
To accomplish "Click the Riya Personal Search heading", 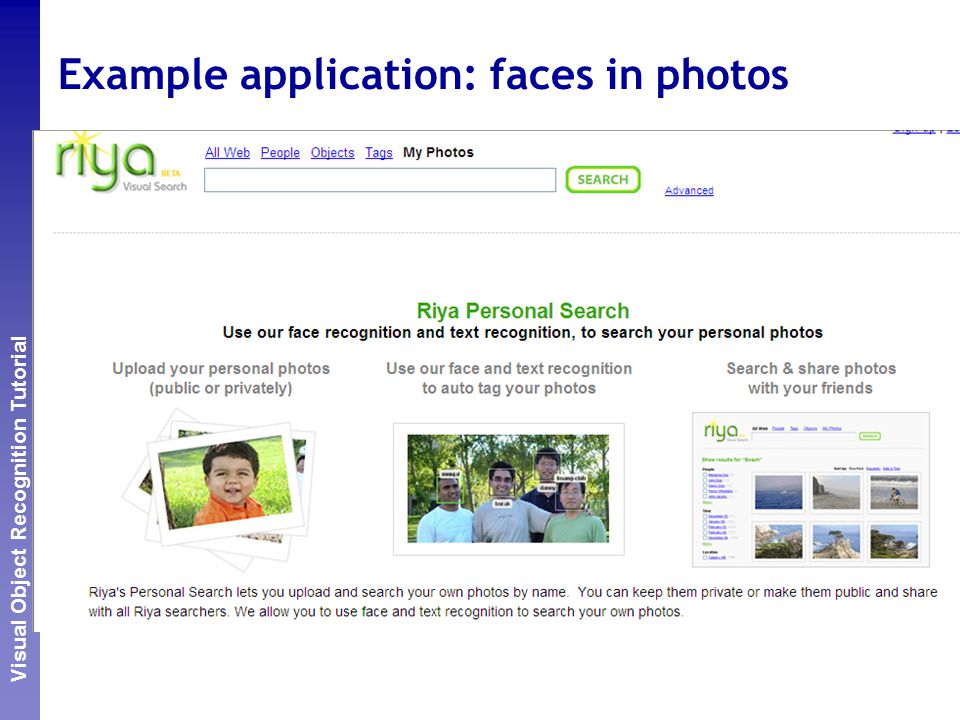I will (x=523, y=311).
